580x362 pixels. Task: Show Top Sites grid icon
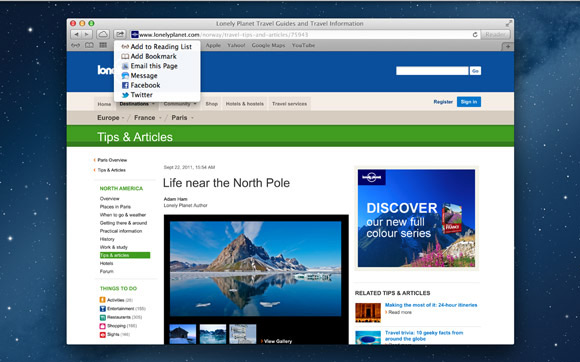click(x=103, y=45)
